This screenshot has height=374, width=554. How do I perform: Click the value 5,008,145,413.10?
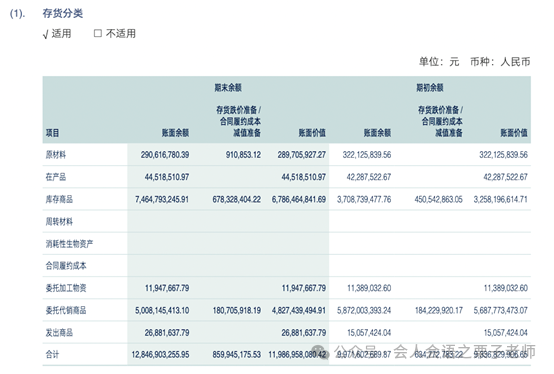[x=162, y=310]
